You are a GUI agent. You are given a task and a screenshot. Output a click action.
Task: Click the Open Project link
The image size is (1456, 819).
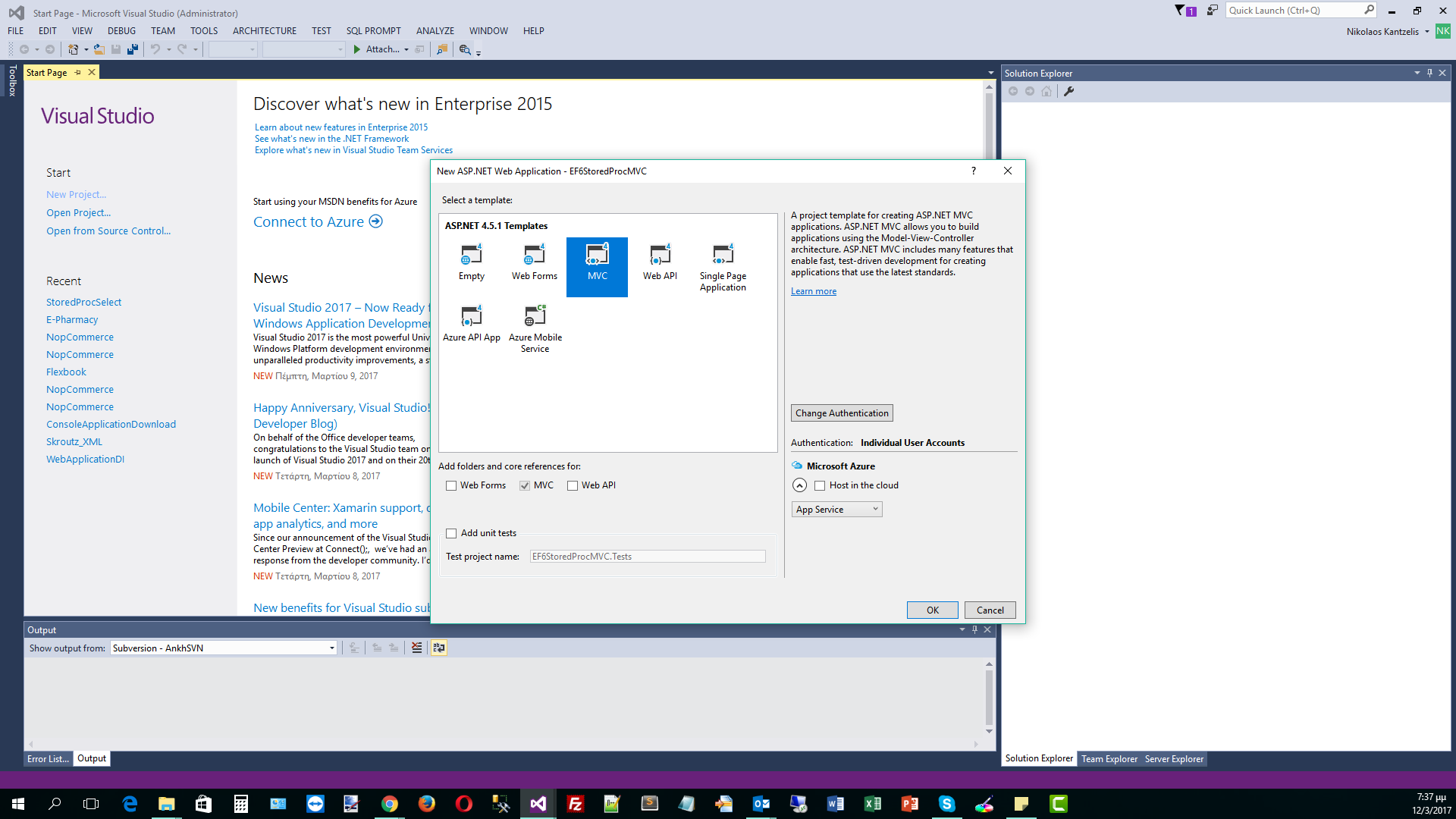click(x=78, y=213)
